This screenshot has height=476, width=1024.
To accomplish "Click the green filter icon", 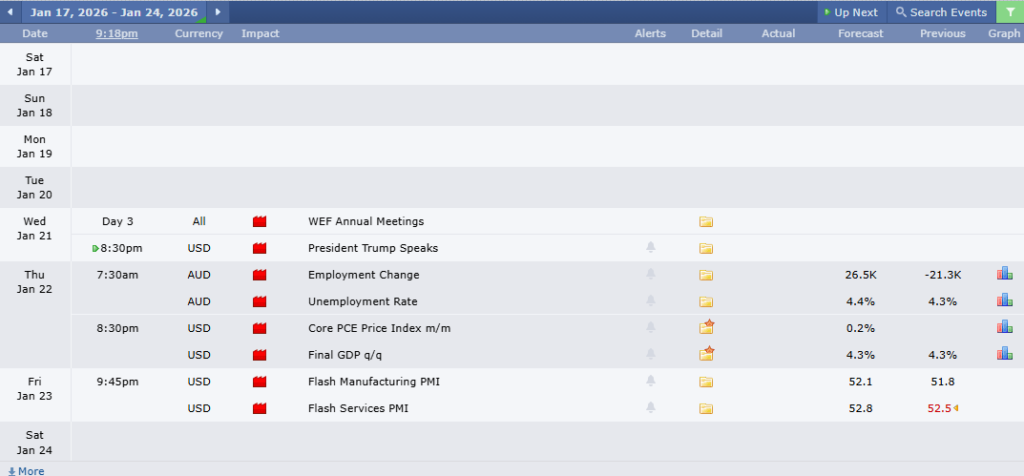I will tap(1009, 12).
